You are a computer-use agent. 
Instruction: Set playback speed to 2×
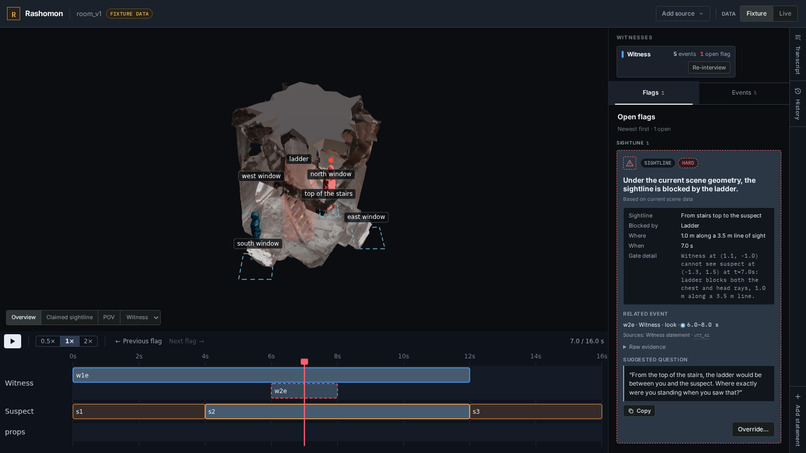(x=88, y=341)
